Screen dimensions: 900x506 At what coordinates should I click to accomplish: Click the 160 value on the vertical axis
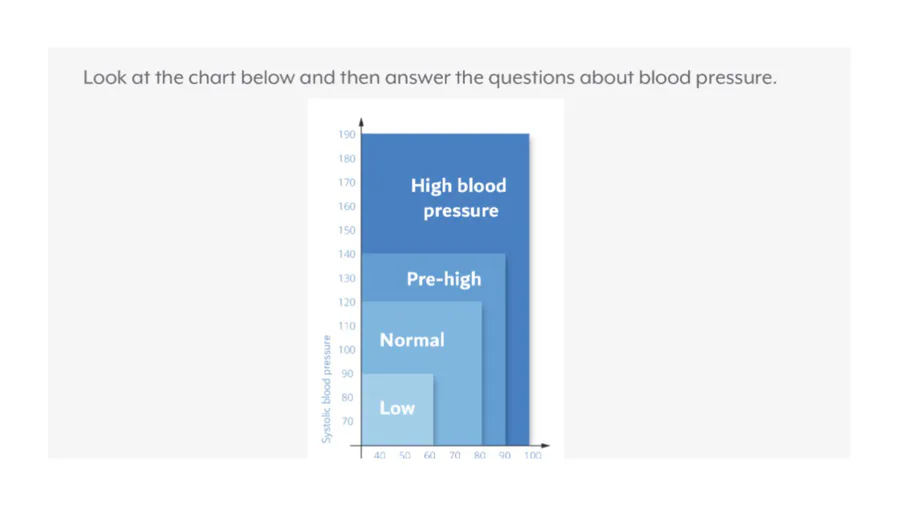pyautogui.click(x=347, y=206)
